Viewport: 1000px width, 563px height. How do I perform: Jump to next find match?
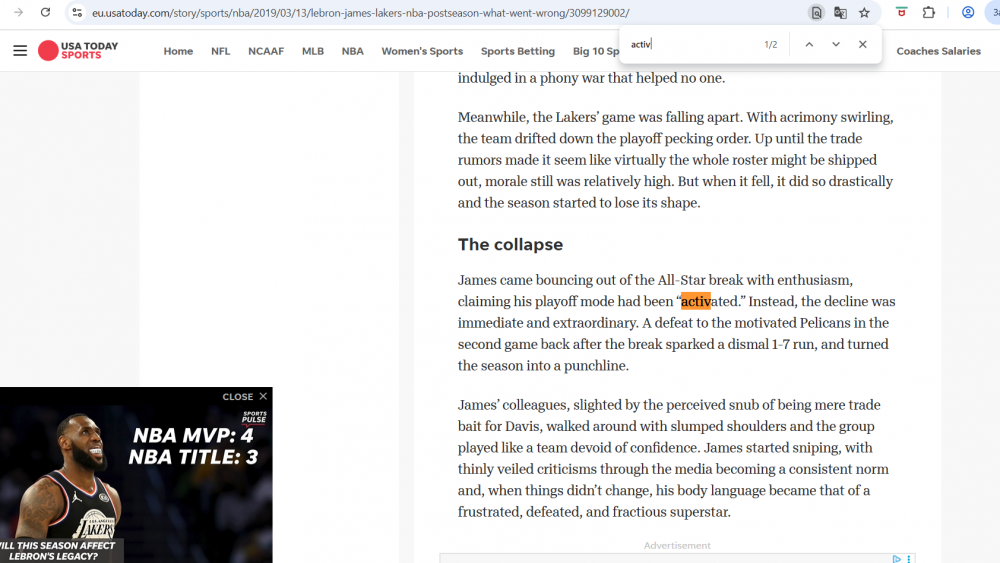(x=836, y=45)
